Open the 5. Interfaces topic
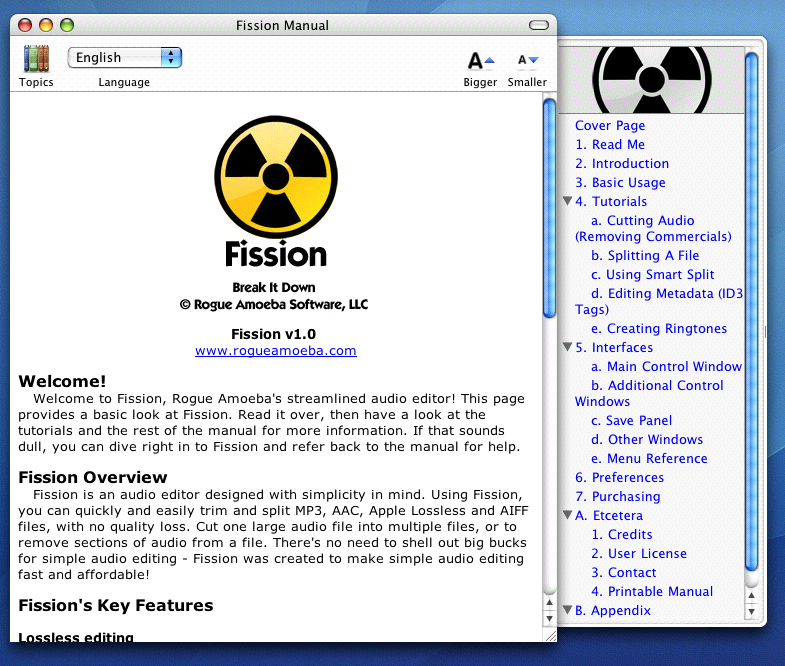Viewport: 785px width, 666px height. (x=614, y=348)
